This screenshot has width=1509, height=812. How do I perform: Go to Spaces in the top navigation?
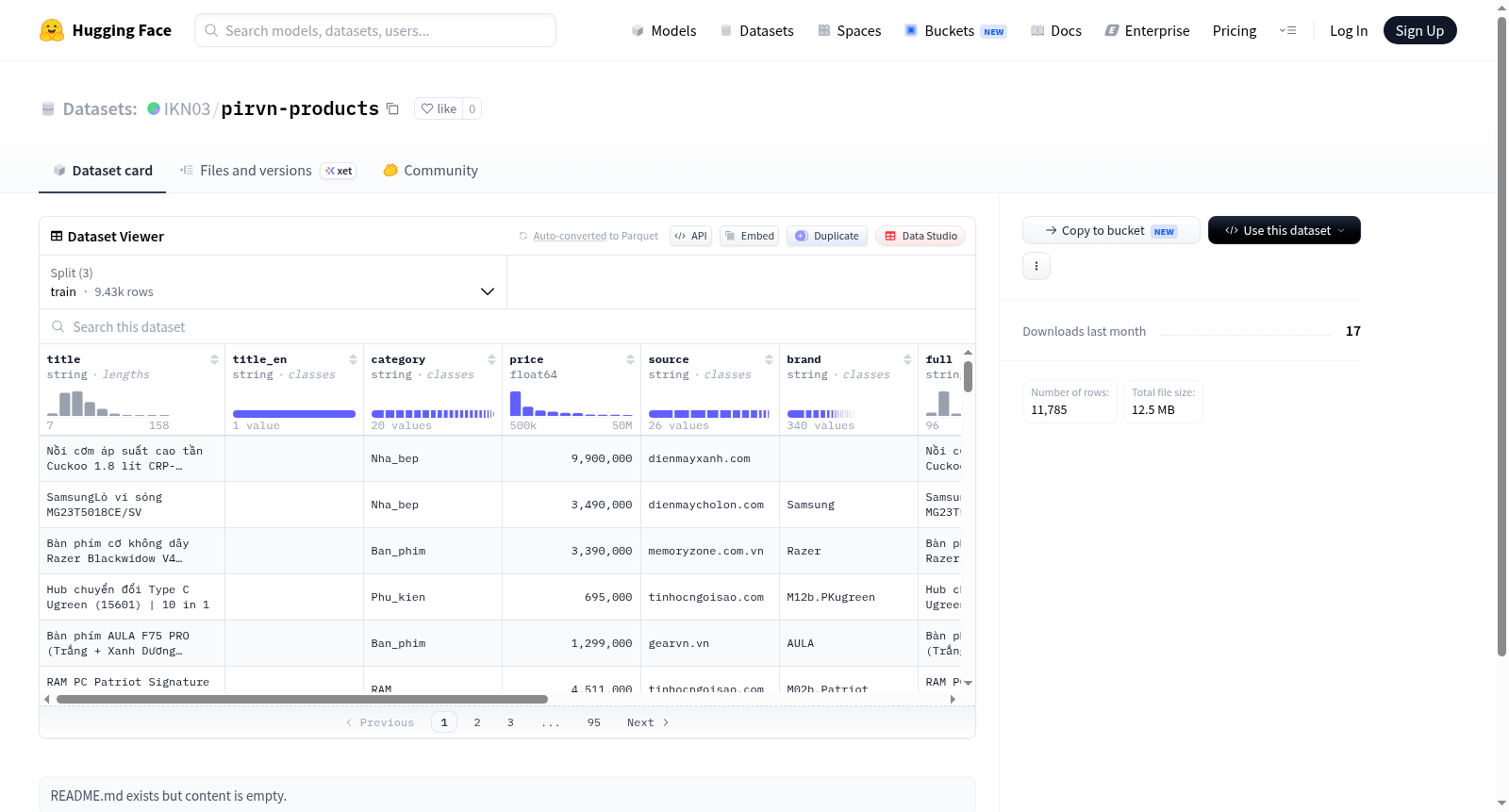849,30
